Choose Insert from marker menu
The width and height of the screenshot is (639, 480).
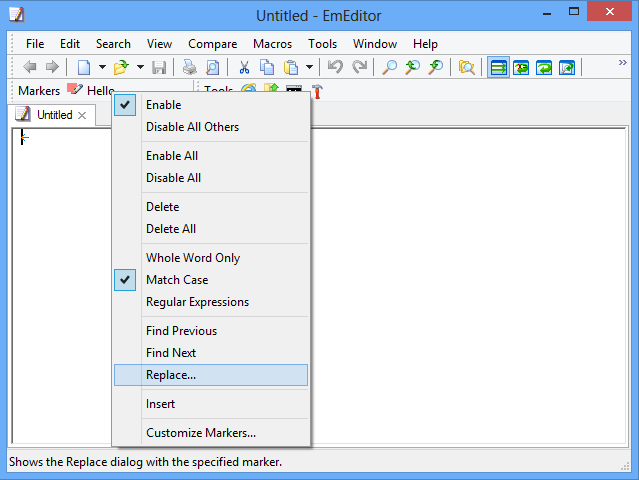211,404
